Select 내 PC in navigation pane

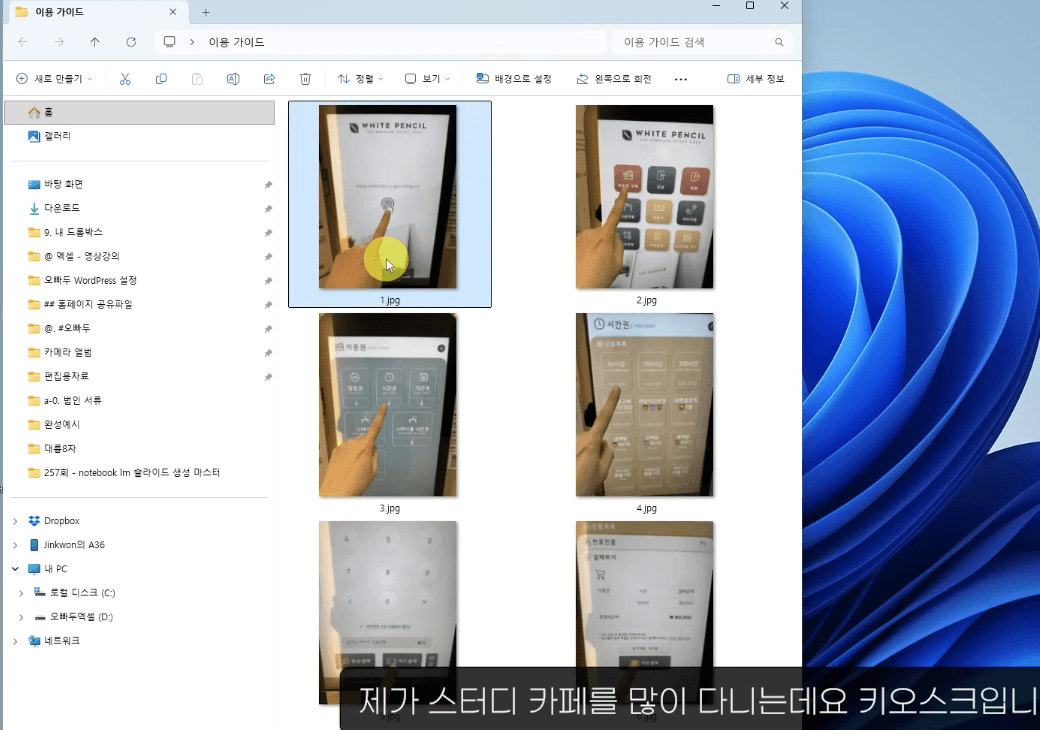(55, 569)
